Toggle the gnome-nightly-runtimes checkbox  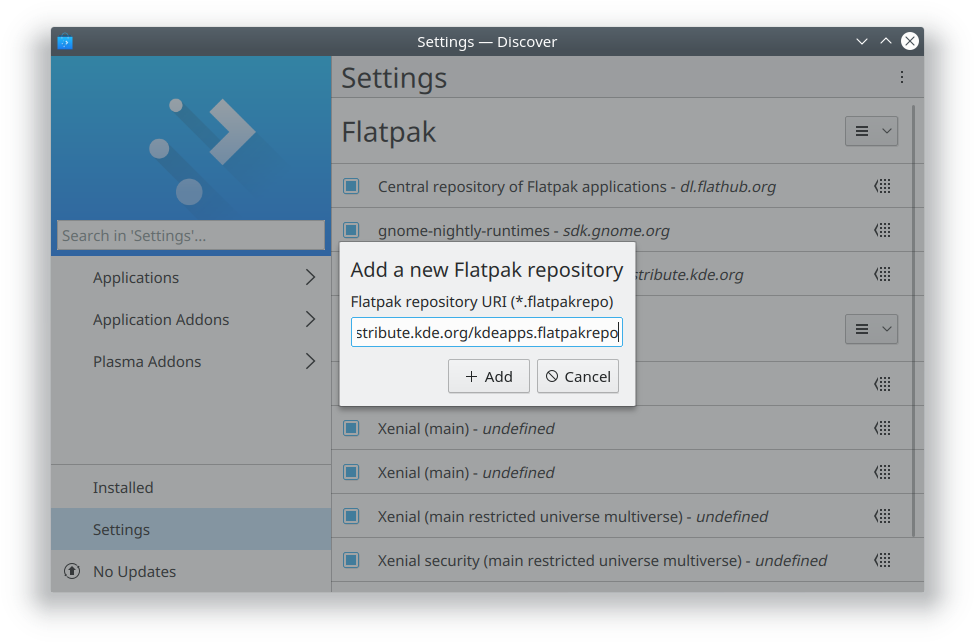pyautogui.click(x=351, y=229)
